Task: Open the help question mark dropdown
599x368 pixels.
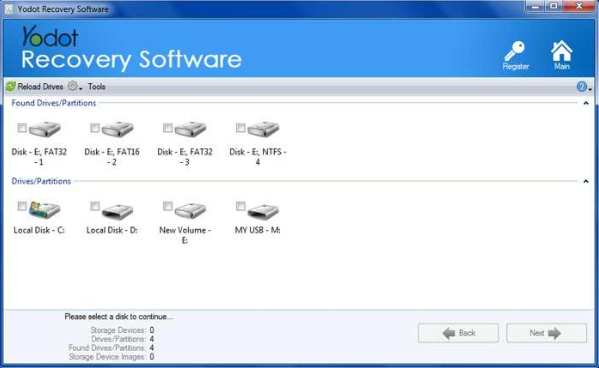Action: pos(584,87)
